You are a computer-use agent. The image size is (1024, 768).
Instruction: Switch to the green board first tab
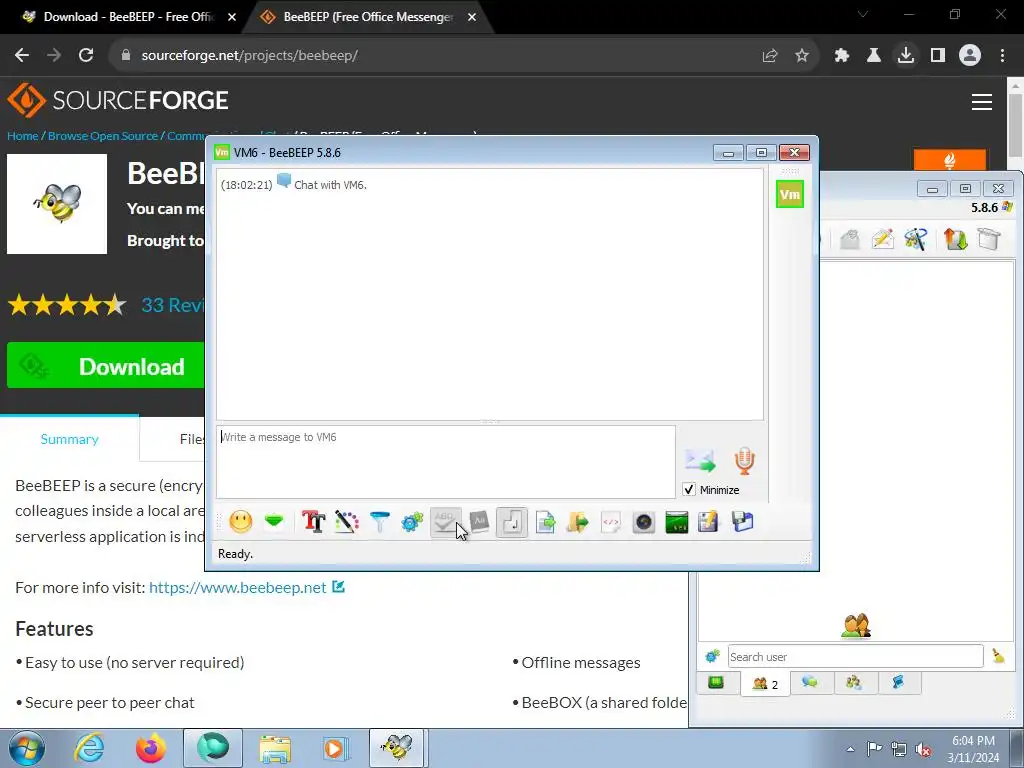click(x=716, y=682)
